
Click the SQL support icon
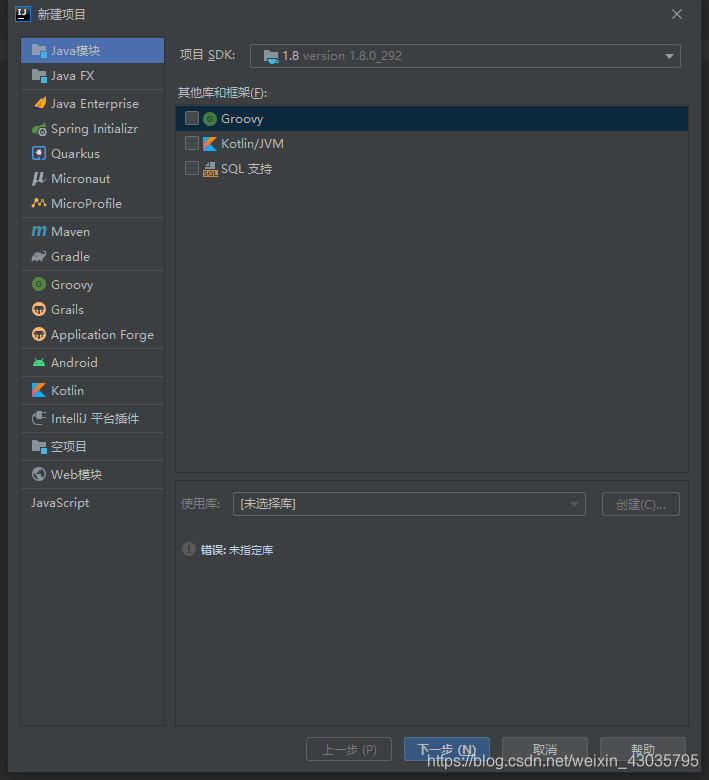click(x=210, y=169)
